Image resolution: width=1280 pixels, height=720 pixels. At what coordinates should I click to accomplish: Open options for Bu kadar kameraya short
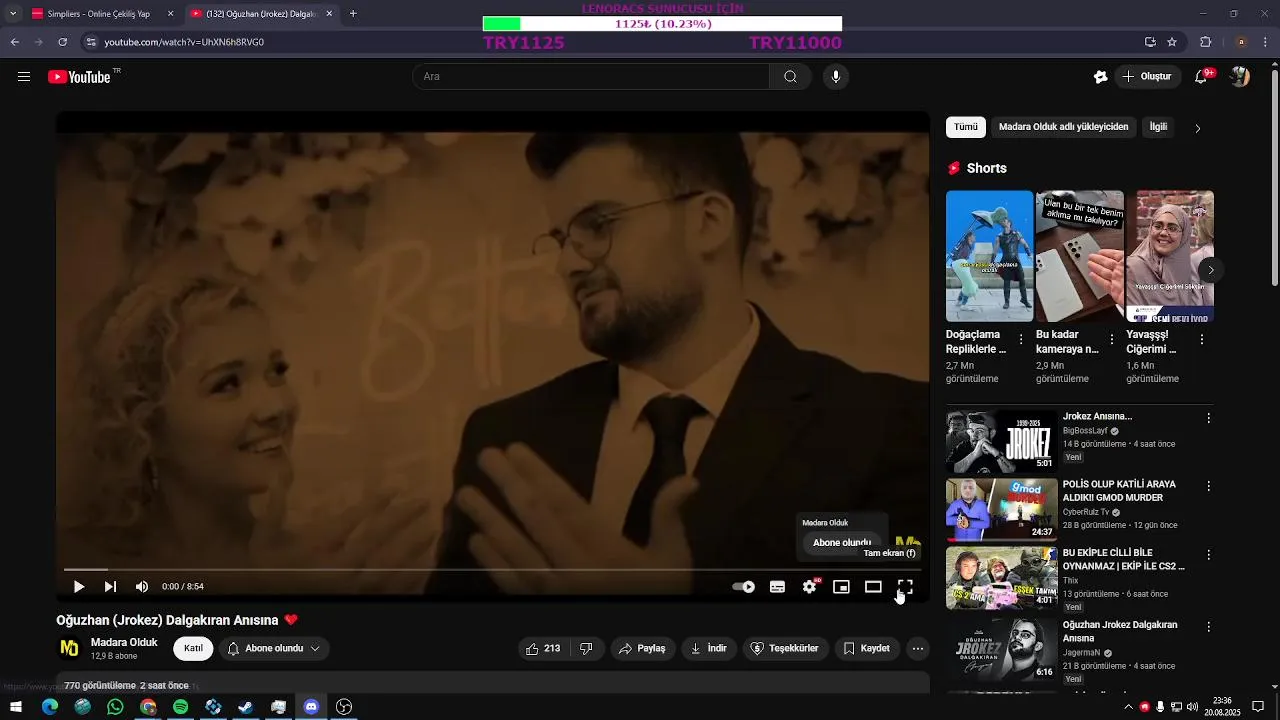click(x=1112, y=340)
